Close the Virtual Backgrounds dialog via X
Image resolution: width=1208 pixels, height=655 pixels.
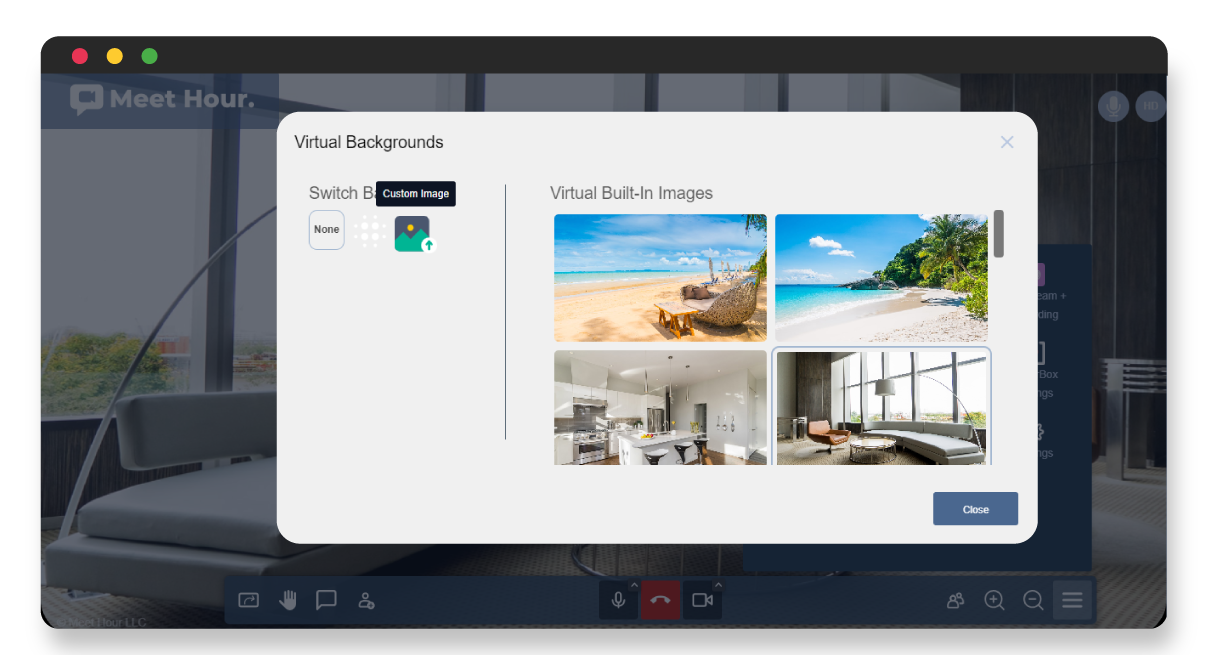click(x=1007, y=142)
